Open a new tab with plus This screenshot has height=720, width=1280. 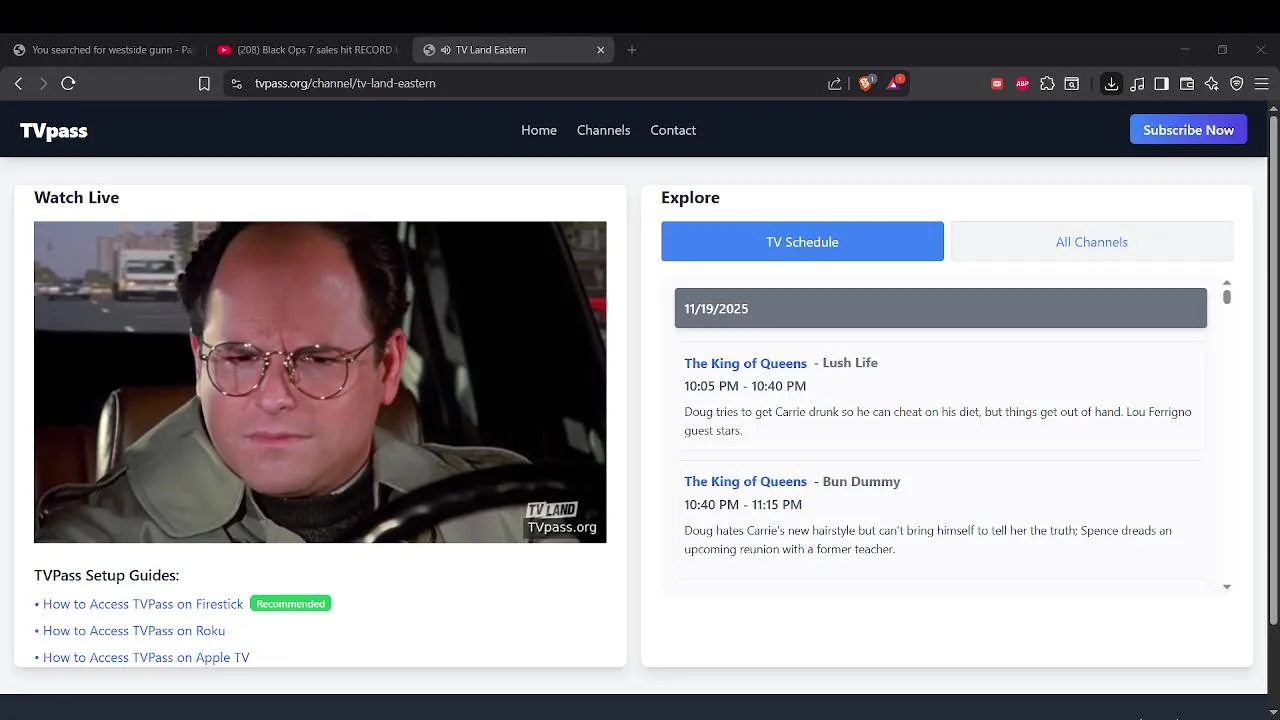coord(631,50)
